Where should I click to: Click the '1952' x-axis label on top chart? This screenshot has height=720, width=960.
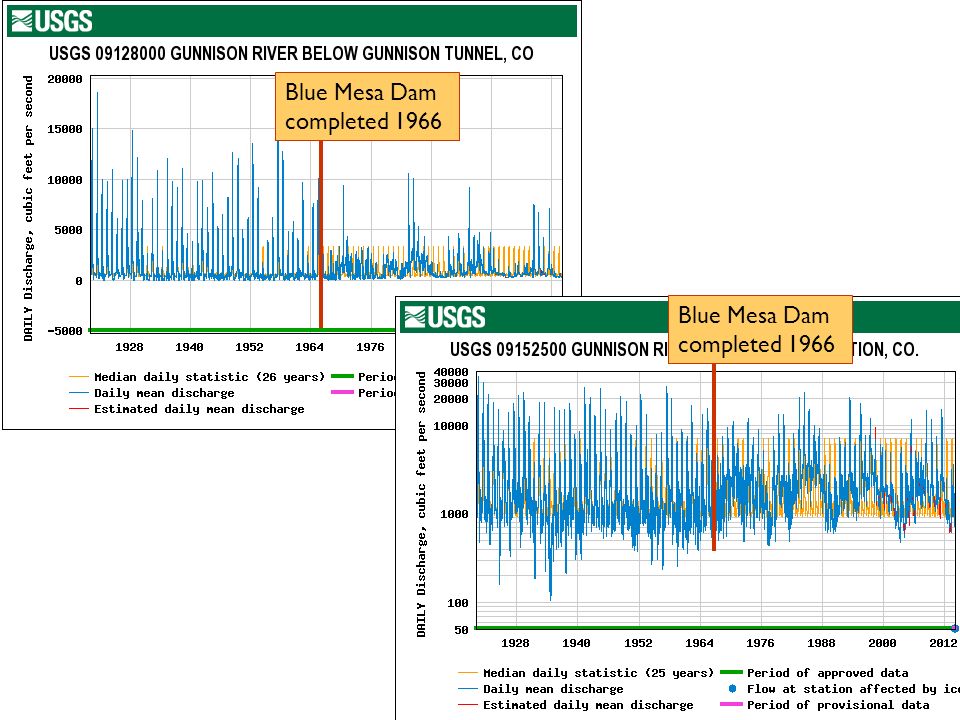click(x=249, y=347)
